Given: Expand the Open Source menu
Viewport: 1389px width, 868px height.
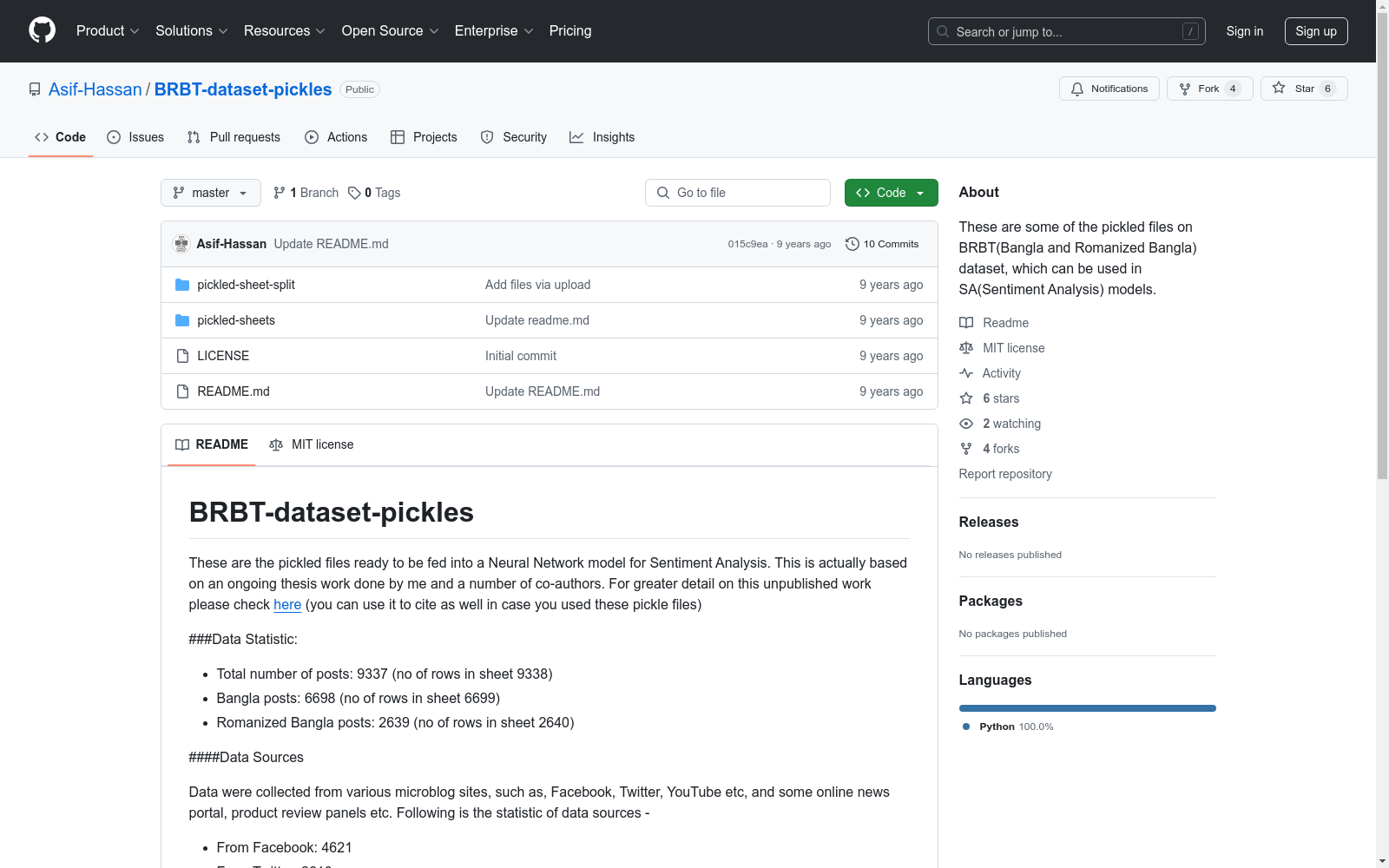Looking at the screenshot, I should coord(390,30).
